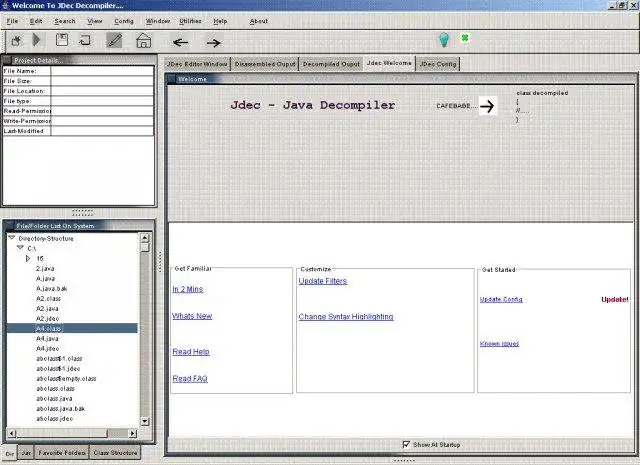Switch to Disassembled Ouput tab

point(264,64)
